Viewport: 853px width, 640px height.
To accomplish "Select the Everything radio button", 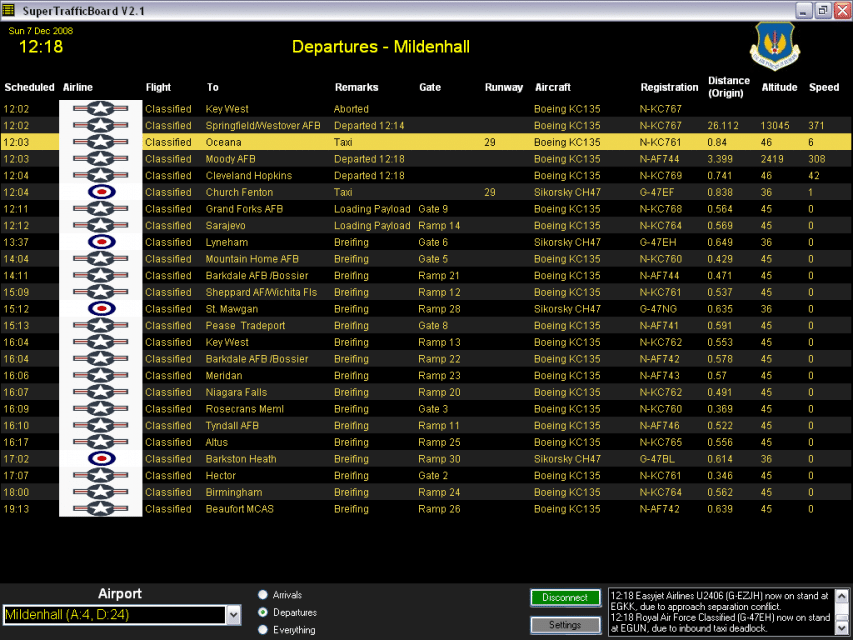I will point(263,630).
